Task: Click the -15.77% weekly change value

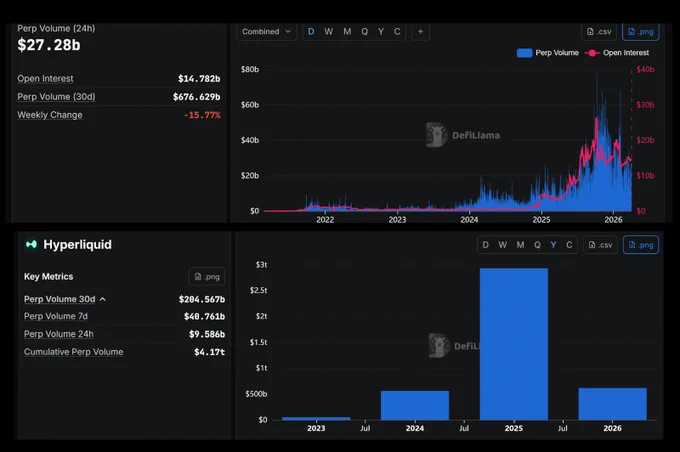Action: [x=202, y=115]
